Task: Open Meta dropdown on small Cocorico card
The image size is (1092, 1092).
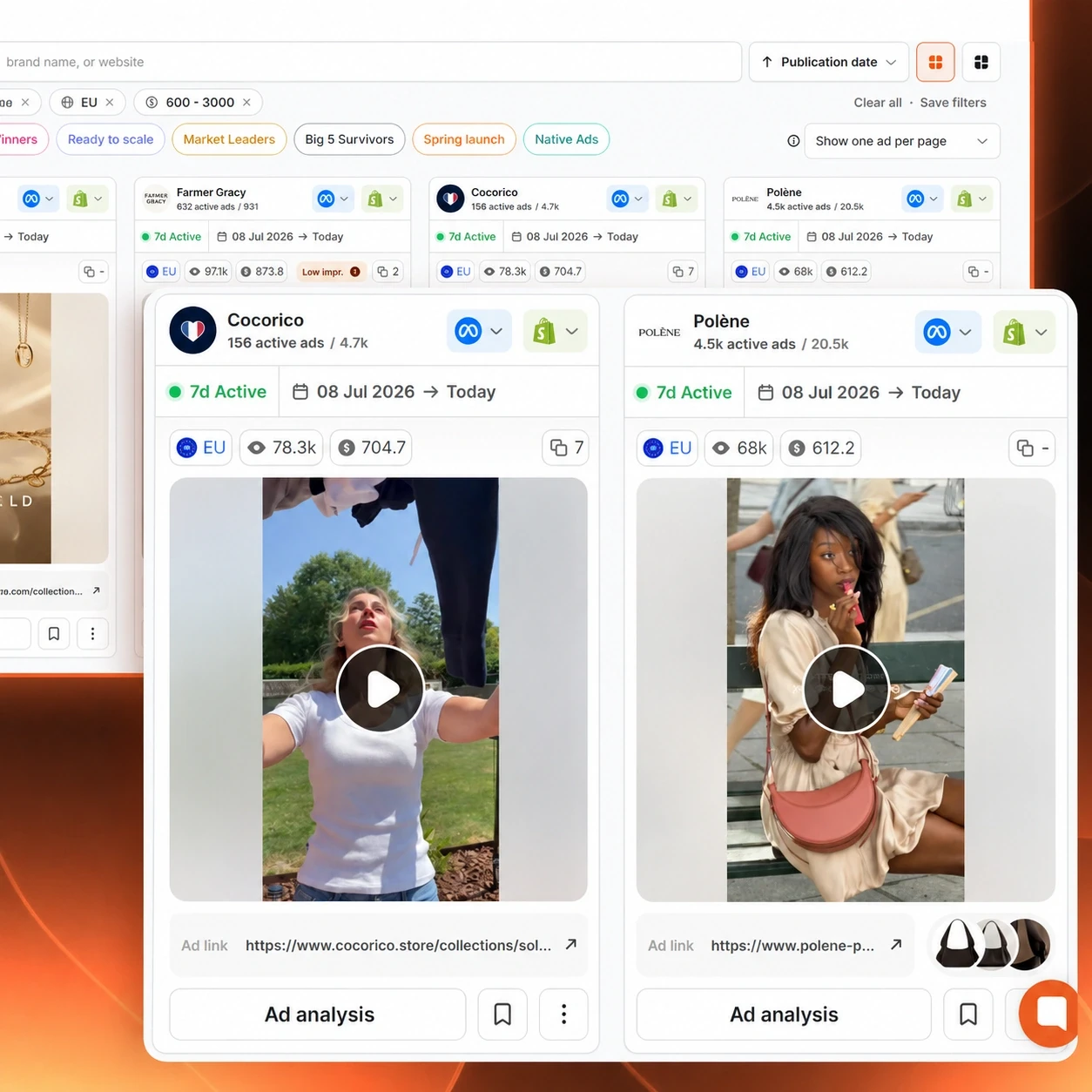Action: click(x=628, y=199)
